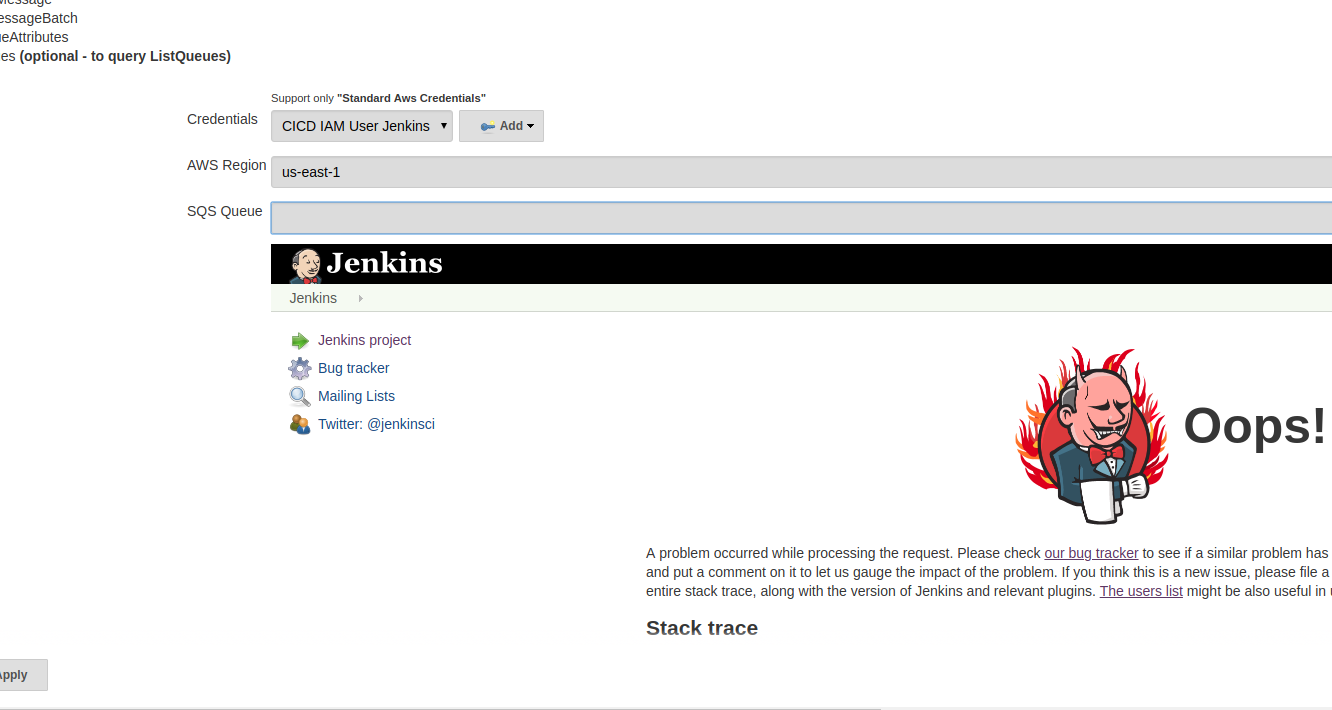Click the gear icon beside Bug tracker
The image size is (1332, 710).
click(x=300, y=369)
